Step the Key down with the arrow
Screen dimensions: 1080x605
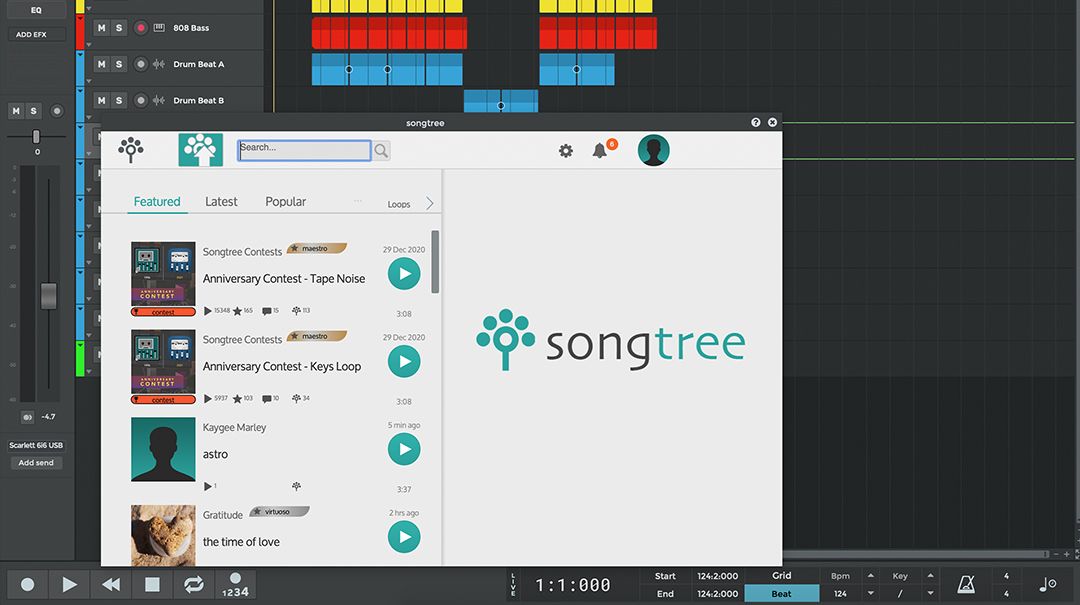tap(931, 593)
